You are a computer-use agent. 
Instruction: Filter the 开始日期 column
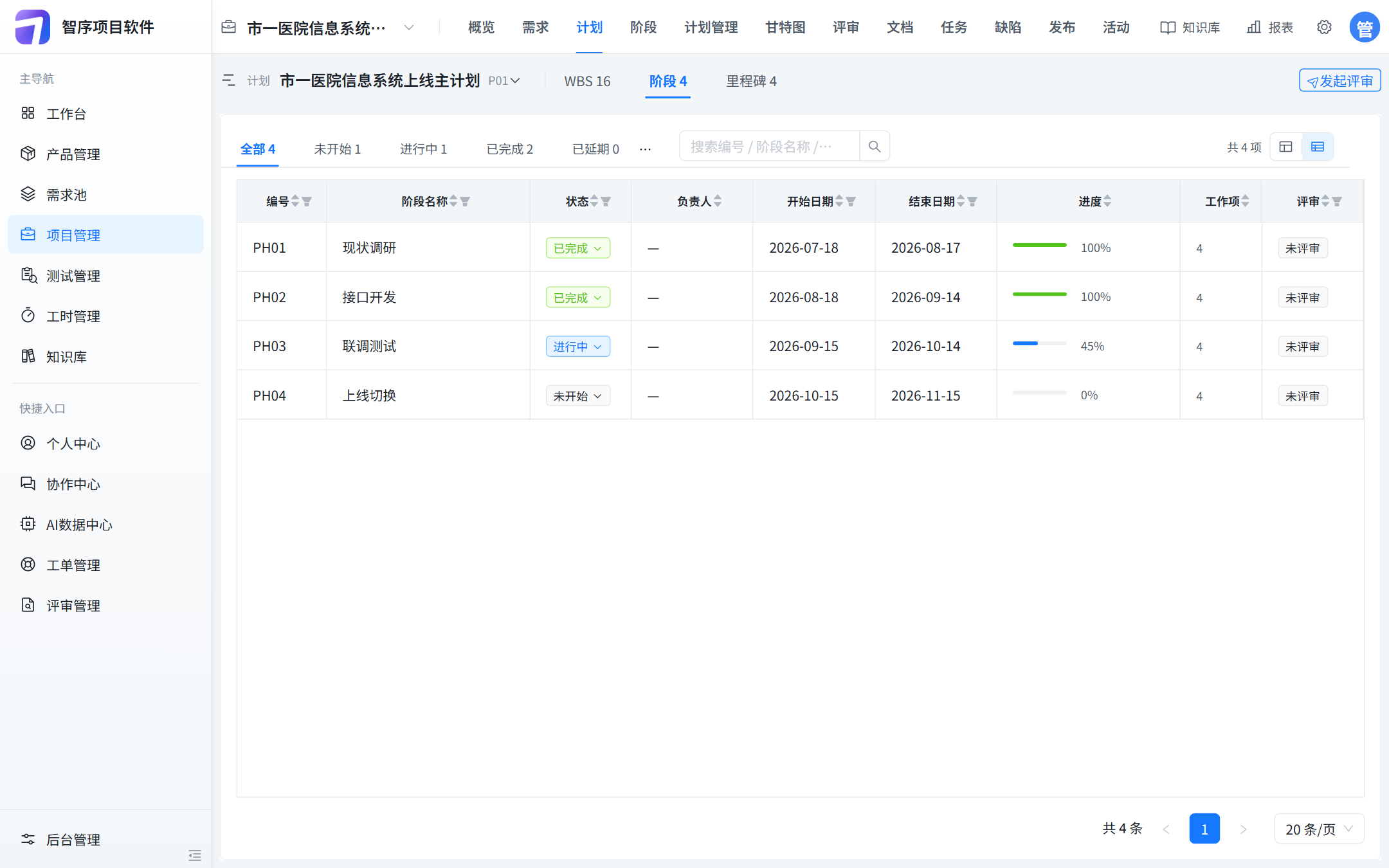[851, 201]
